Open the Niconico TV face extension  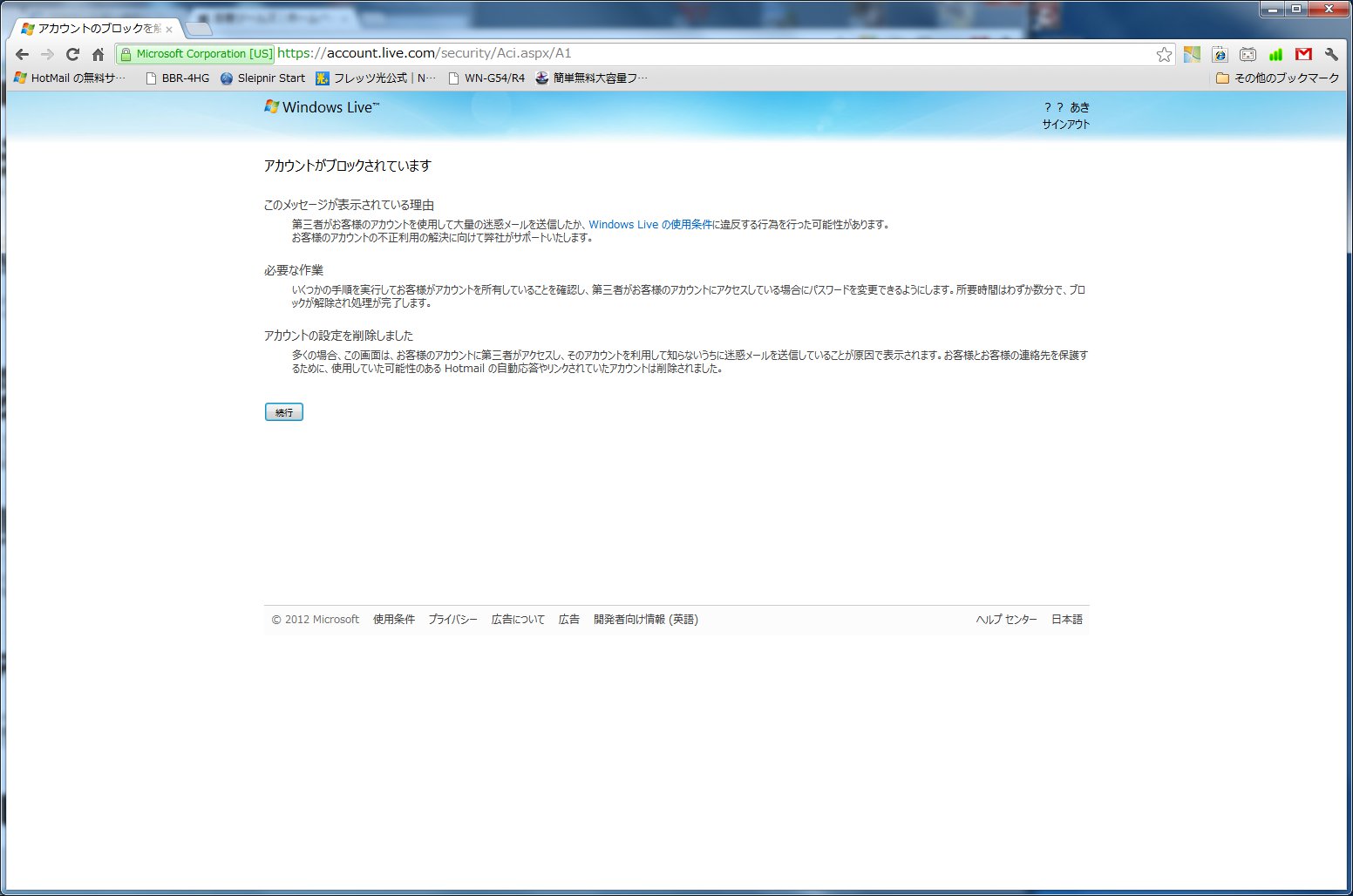(1248, 54)
